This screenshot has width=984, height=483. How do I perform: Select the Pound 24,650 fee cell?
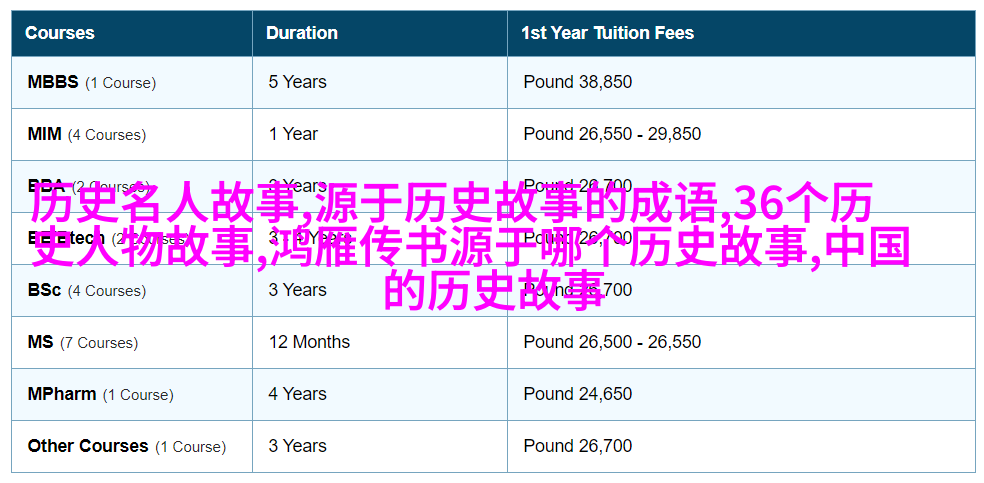point(577,394)
